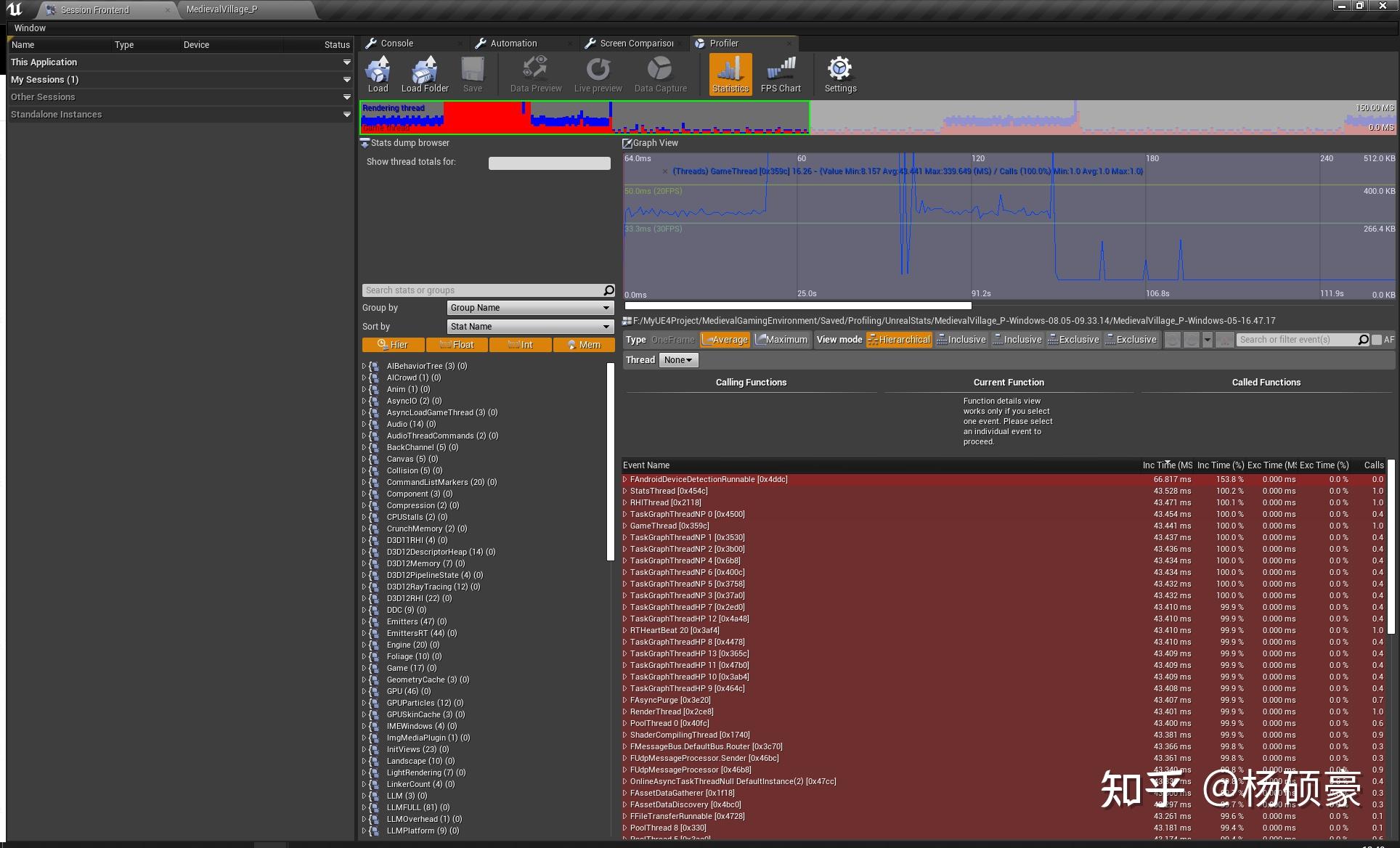The width and height of the screenshot is (1400, 848).
Task: Enable the Maximum type toggle
Action: coord(781,340)
